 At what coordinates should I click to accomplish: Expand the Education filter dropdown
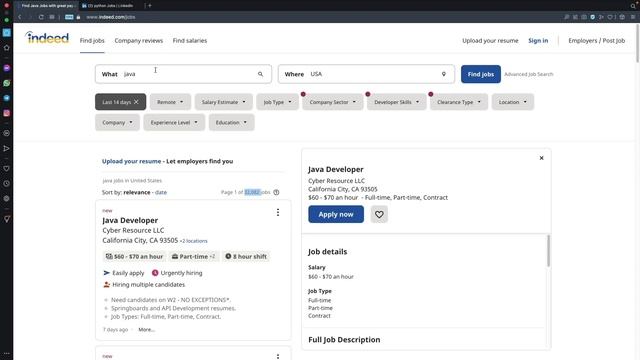point(231,122)
